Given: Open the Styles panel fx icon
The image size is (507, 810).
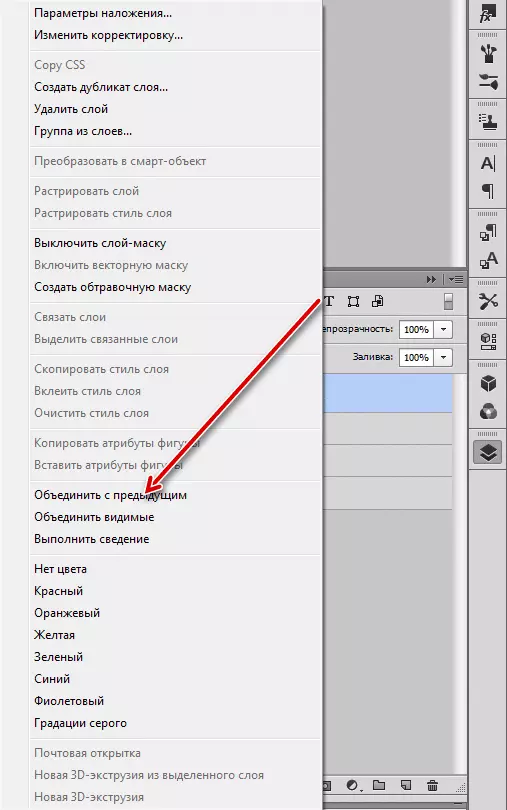Looking at the screenshot, I should [488, 14].
